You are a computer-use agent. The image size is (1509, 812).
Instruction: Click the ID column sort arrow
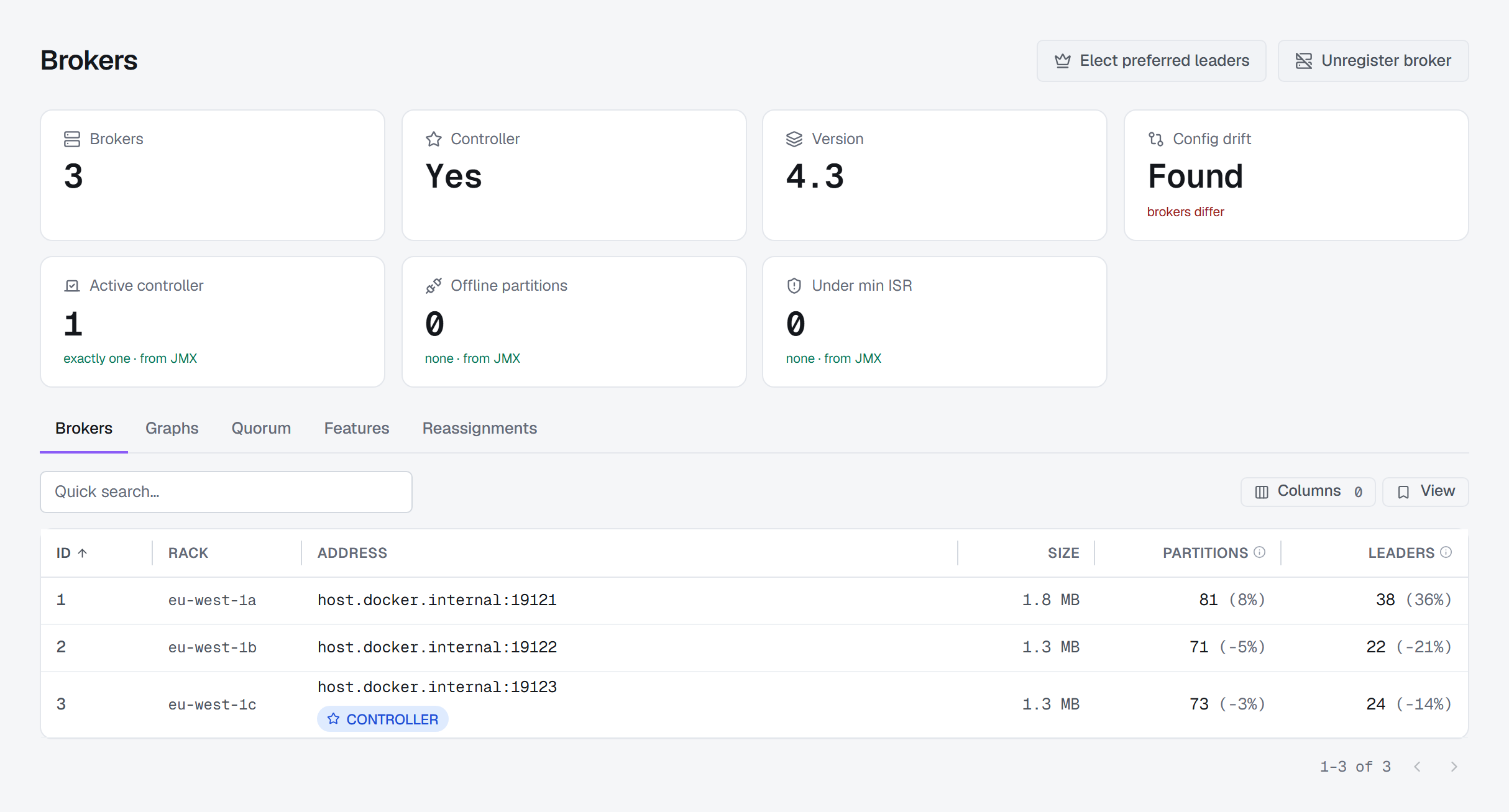(x=83, y=553)
